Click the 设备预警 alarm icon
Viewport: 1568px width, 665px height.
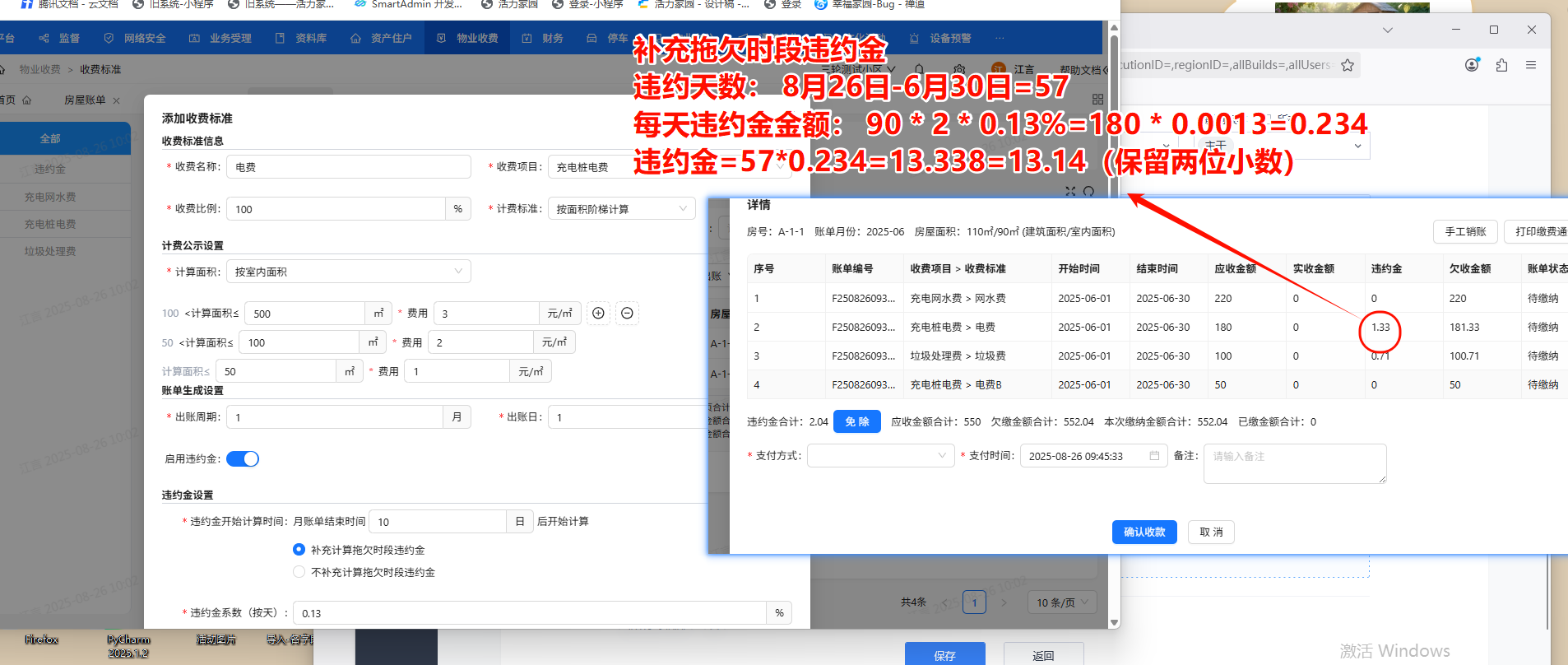[x=914, y=38]
